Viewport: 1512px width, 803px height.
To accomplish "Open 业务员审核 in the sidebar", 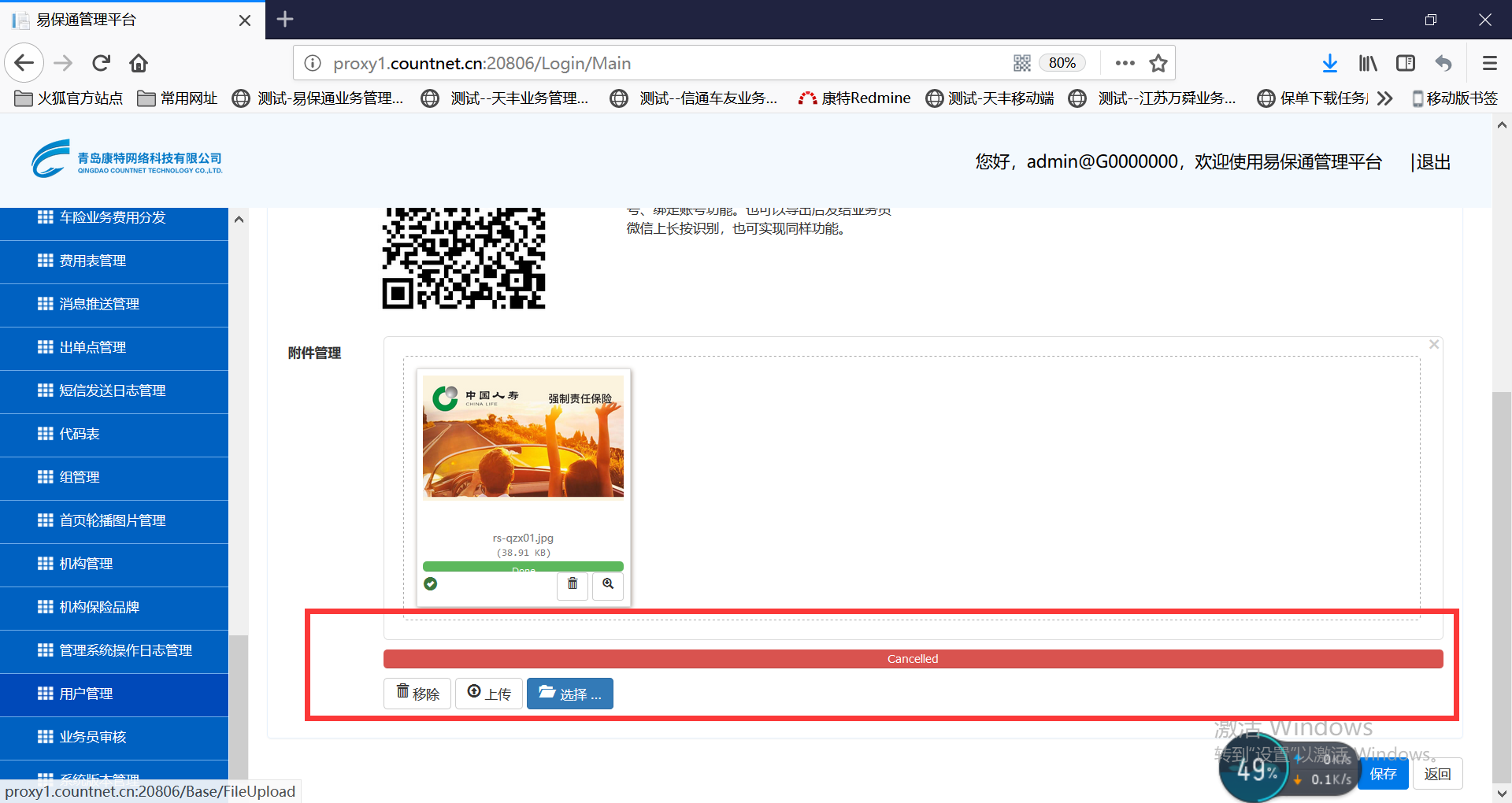I will 114,738.
